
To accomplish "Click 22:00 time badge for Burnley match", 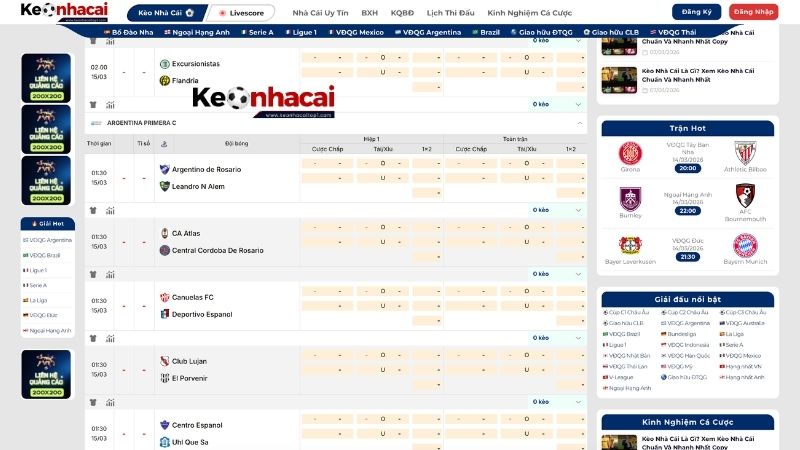I will (x=688, y=211).
